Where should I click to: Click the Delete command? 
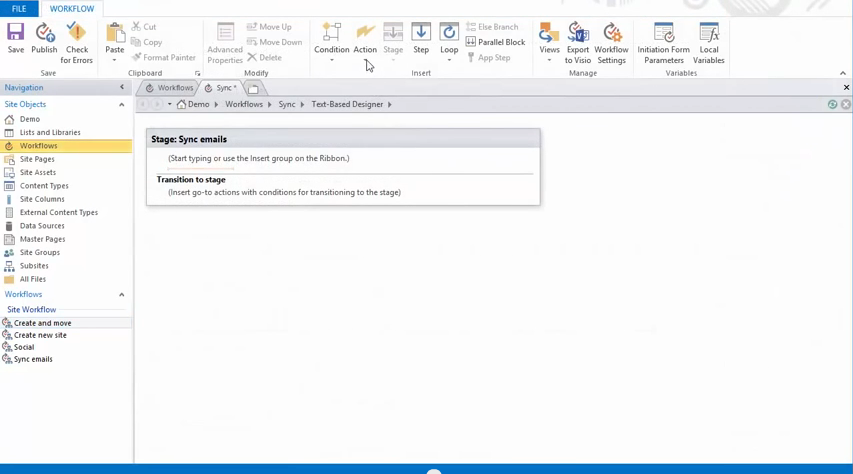point(264,57)
